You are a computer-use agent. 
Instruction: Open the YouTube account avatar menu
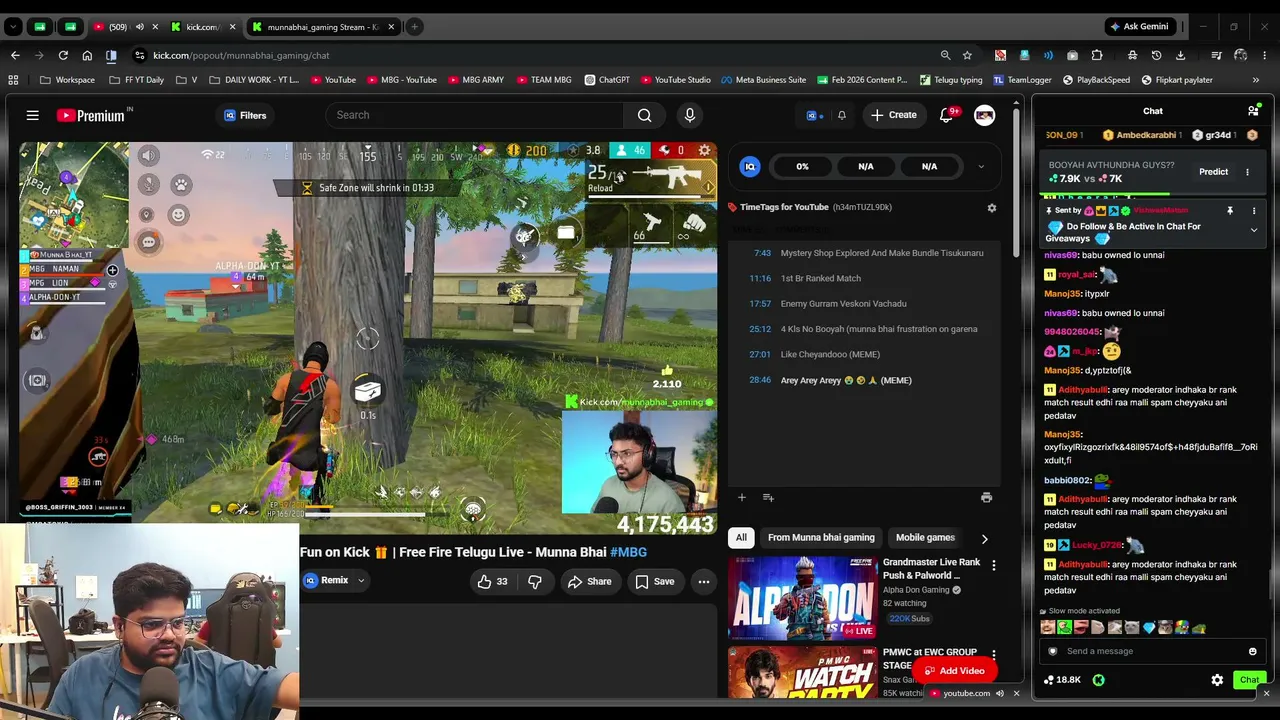click(x=985, y=116)
